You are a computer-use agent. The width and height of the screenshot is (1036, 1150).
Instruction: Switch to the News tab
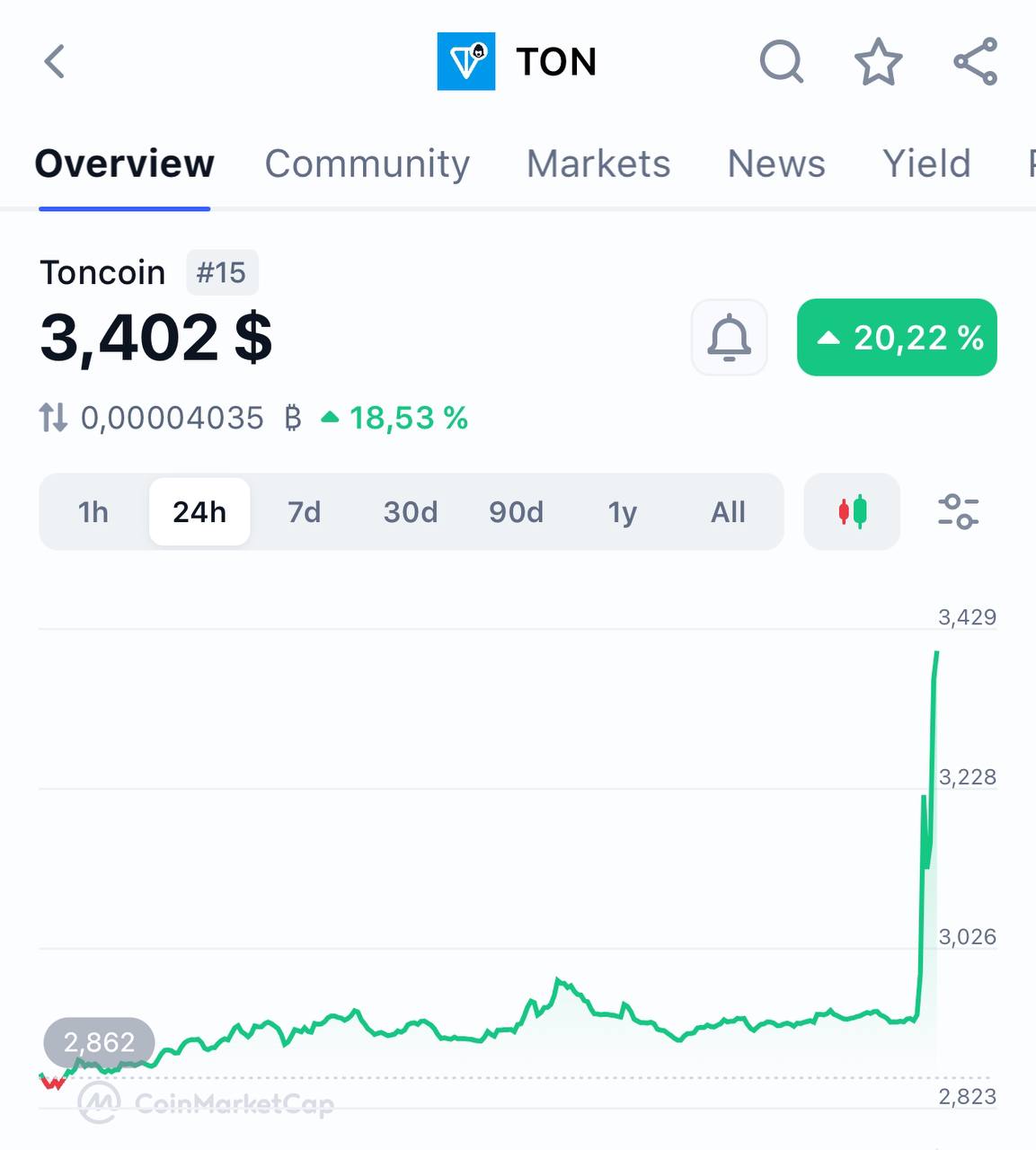point(776,164)
